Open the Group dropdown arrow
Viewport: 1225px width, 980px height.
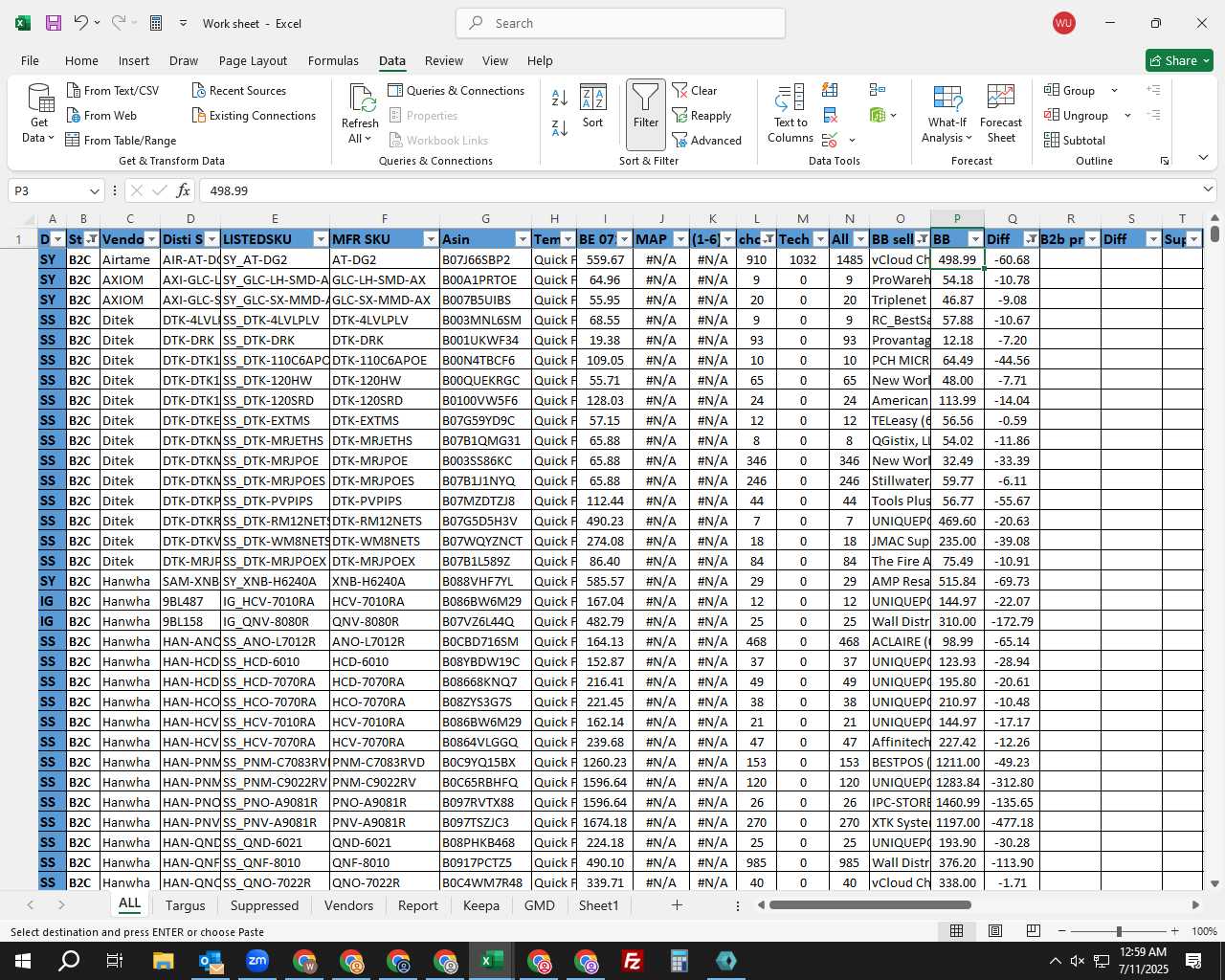pos(1114,90)
